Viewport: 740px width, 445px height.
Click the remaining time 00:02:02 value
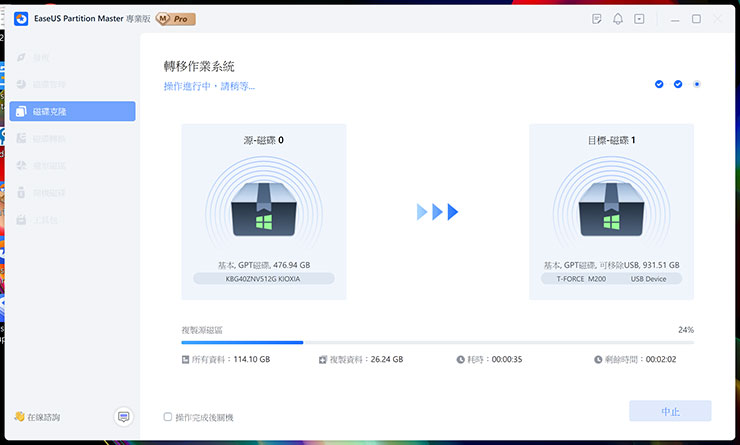[x=661, y=359]
